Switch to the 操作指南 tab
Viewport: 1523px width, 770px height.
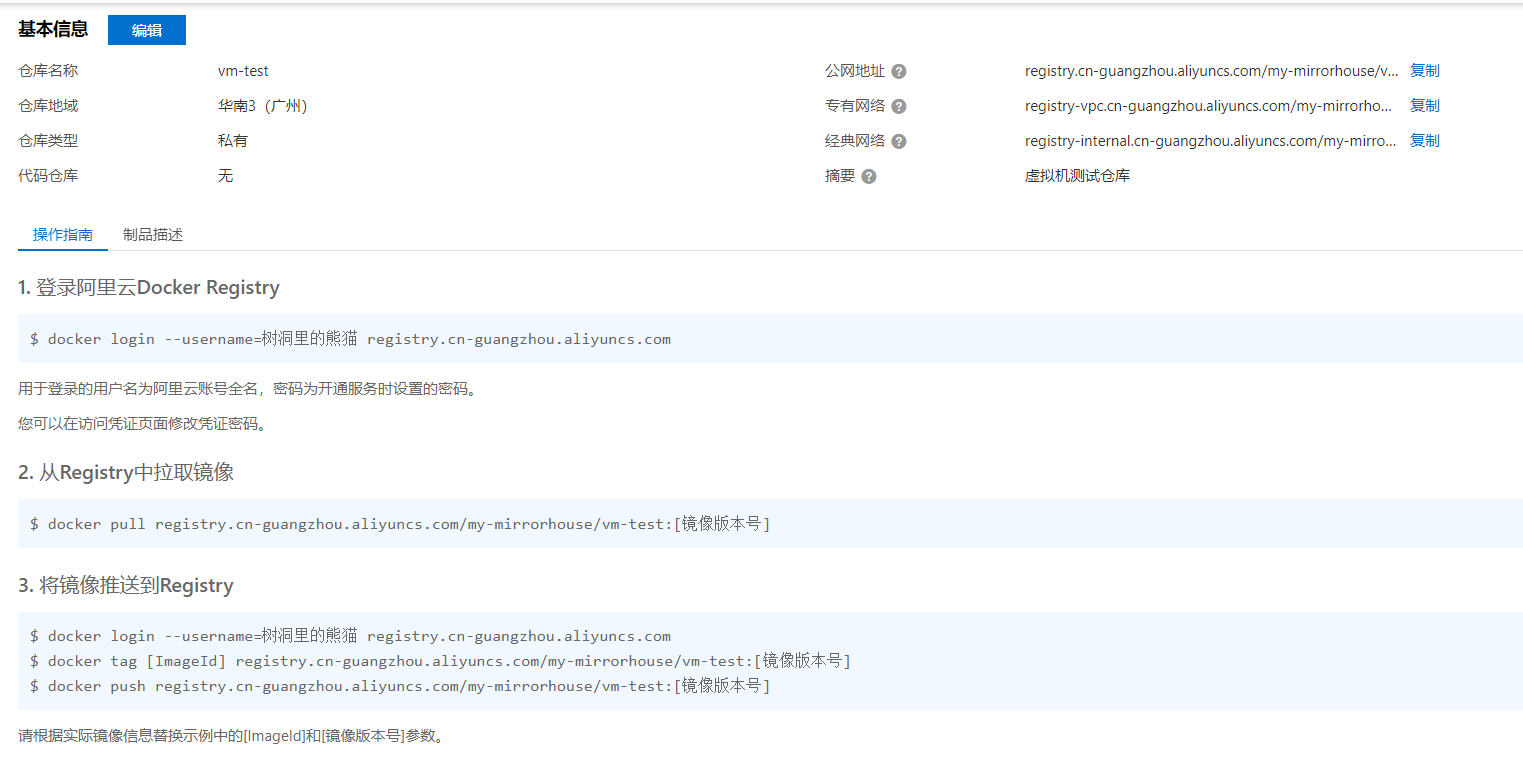(x=63, y=235)
